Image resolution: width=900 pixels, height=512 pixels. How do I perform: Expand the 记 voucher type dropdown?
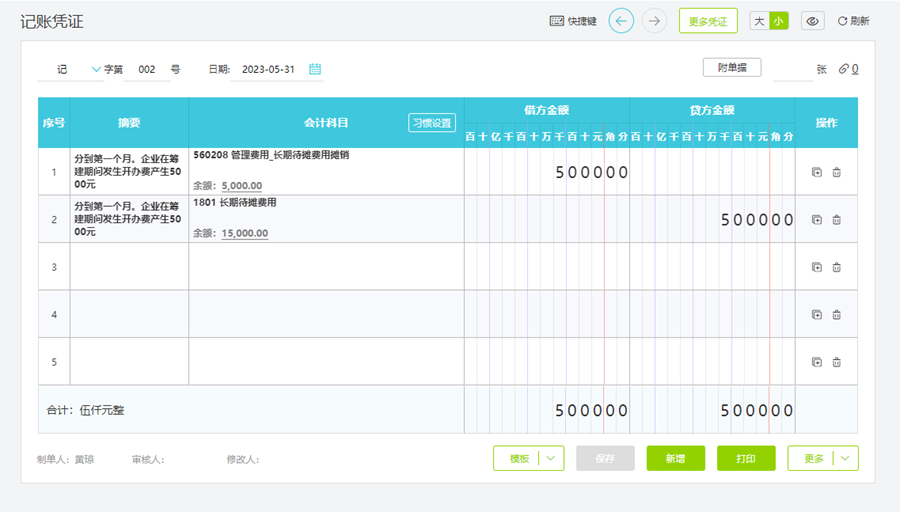pos(96,69)
